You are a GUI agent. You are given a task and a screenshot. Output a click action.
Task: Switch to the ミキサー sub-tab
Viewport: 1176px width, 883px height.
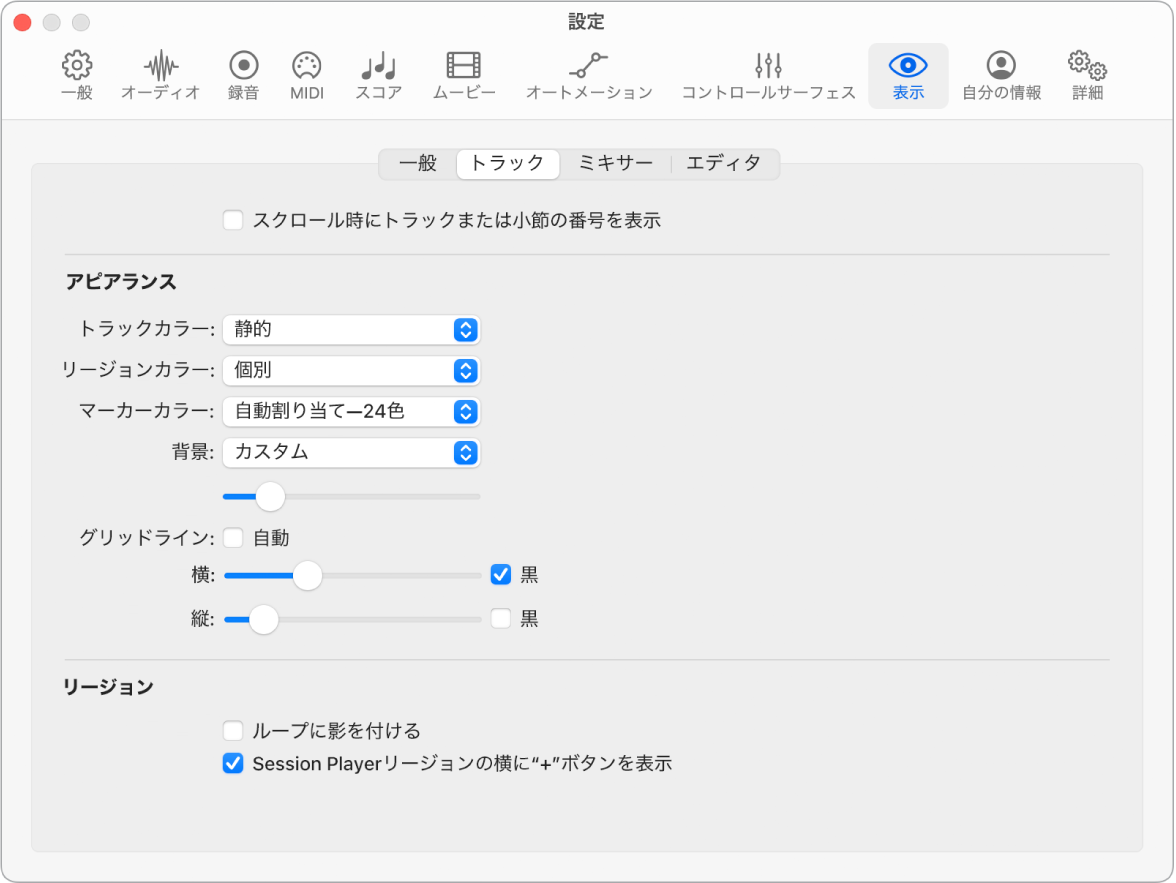pos(616,164)
